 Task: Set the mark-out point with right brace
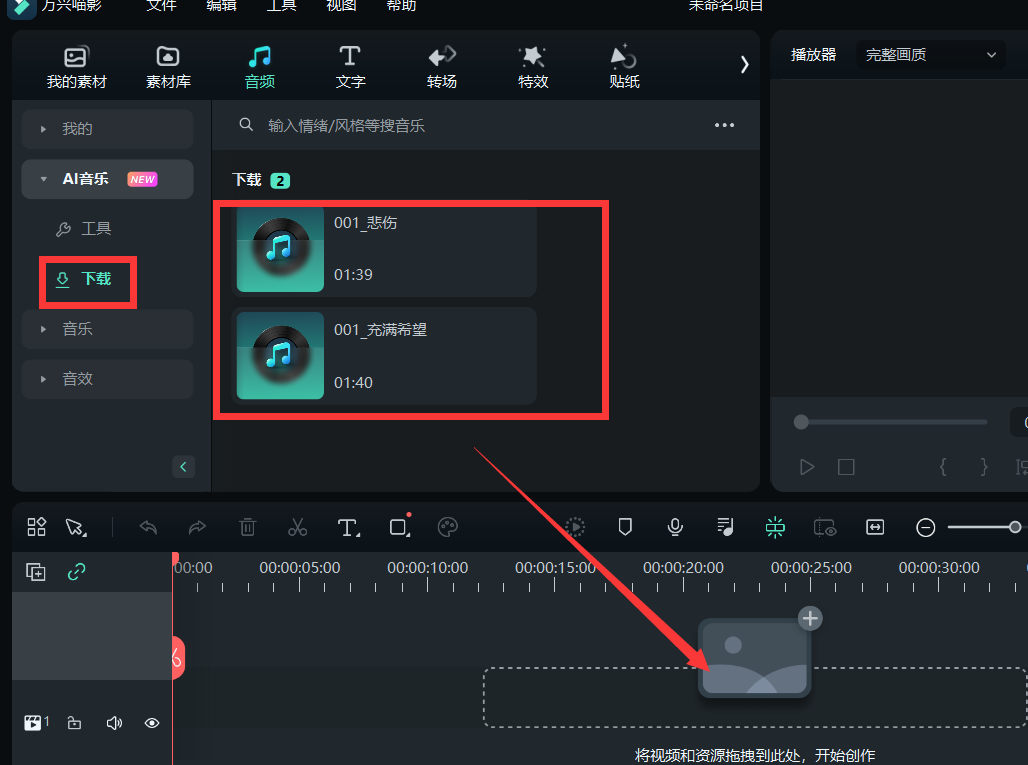click(983, 467)
